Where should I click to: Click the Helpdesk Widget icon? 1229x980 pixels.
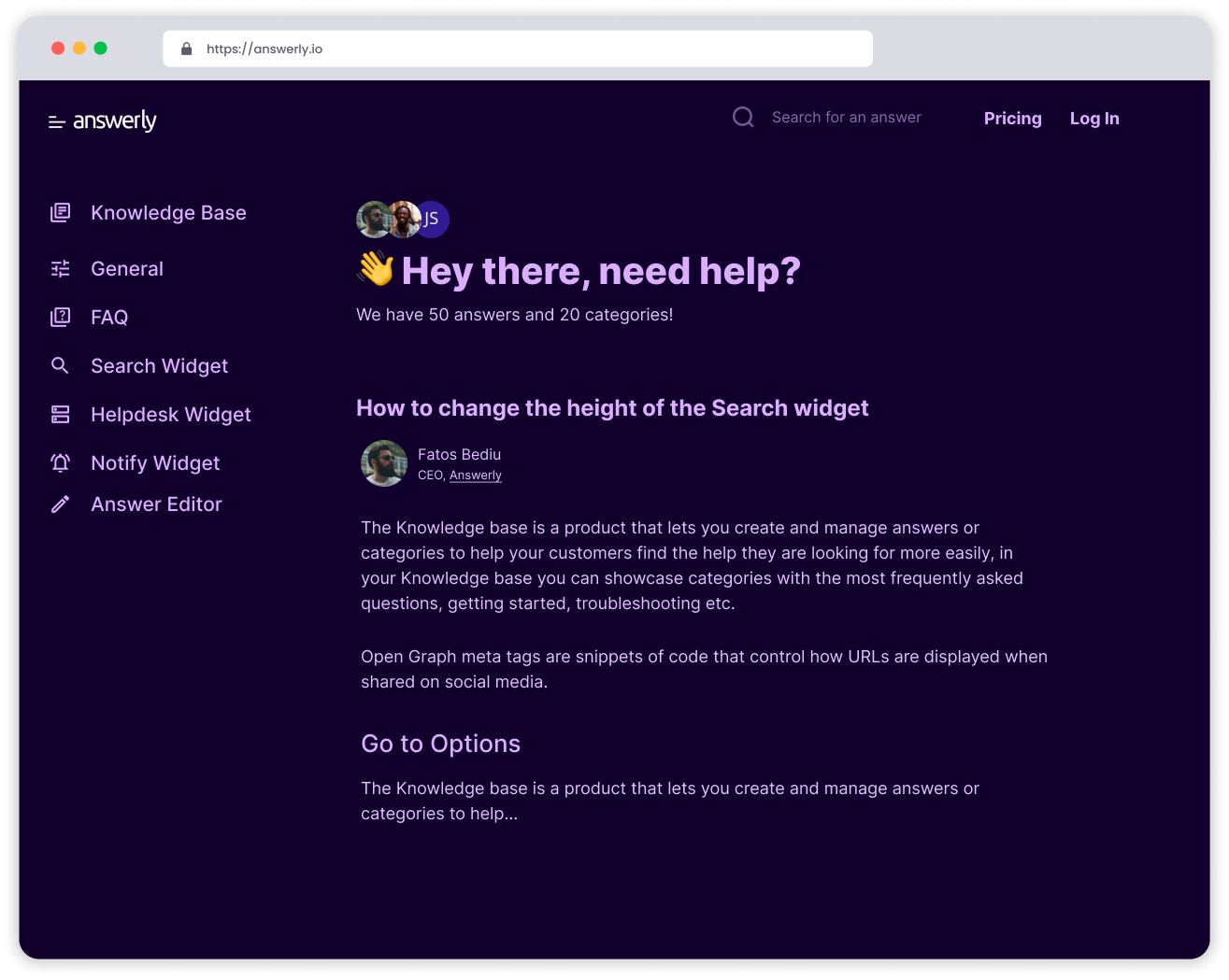click(x=60, y=414)
